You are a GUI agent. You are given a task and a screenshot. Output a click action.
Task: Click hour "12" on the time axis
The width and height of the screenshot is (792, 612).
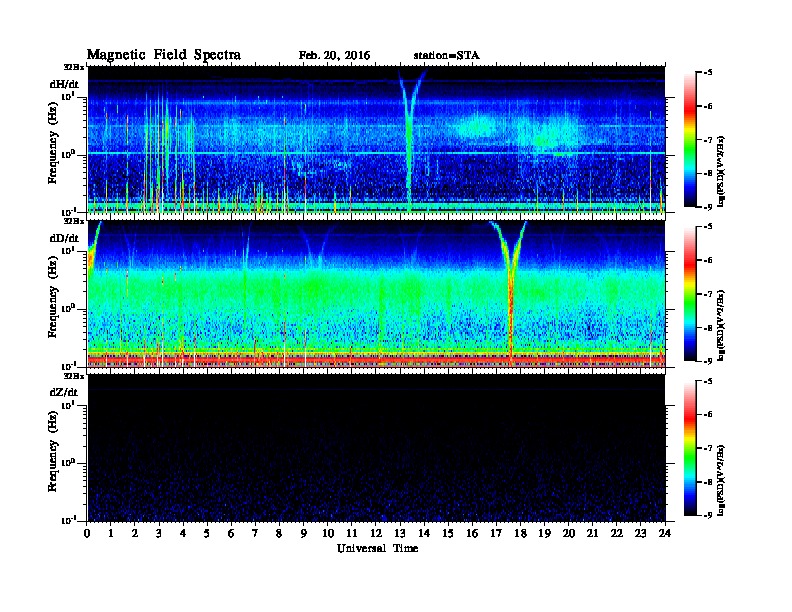coord(376,533)
